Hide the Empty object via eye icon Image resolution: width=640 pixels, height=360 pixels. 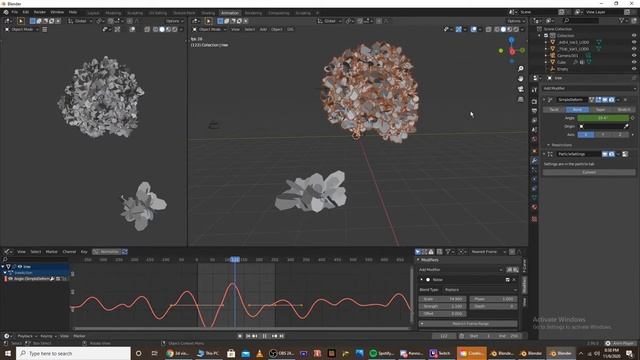pyautogui.click(x=634, y=69)
